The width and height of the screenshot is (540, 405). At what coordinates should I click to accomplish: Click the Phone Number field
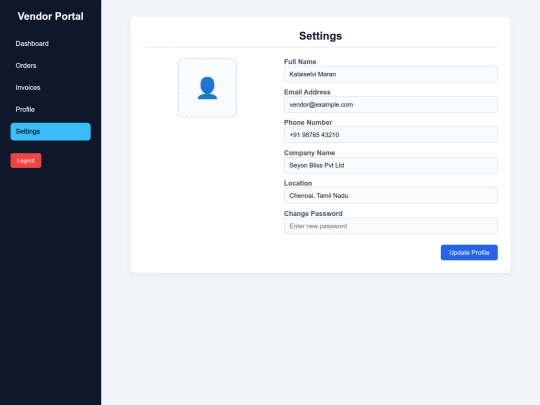pos(391,135)
